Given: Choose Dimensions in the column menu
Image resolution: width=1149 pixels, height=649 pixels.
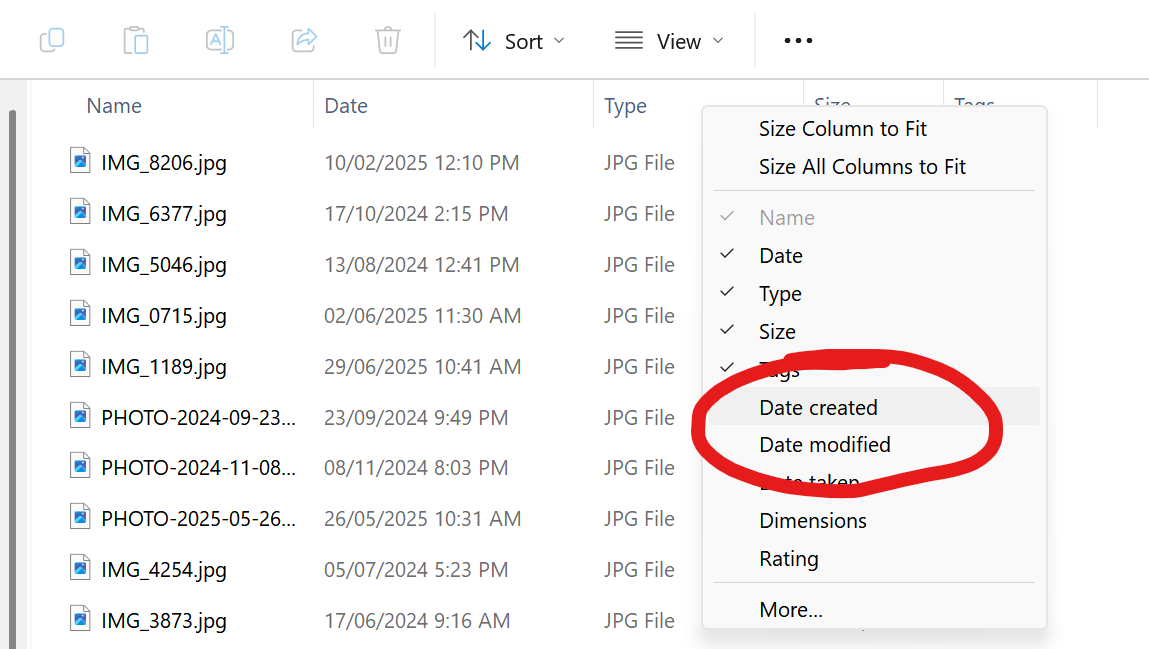Looking at the screenshot, I should pos(813,521).
